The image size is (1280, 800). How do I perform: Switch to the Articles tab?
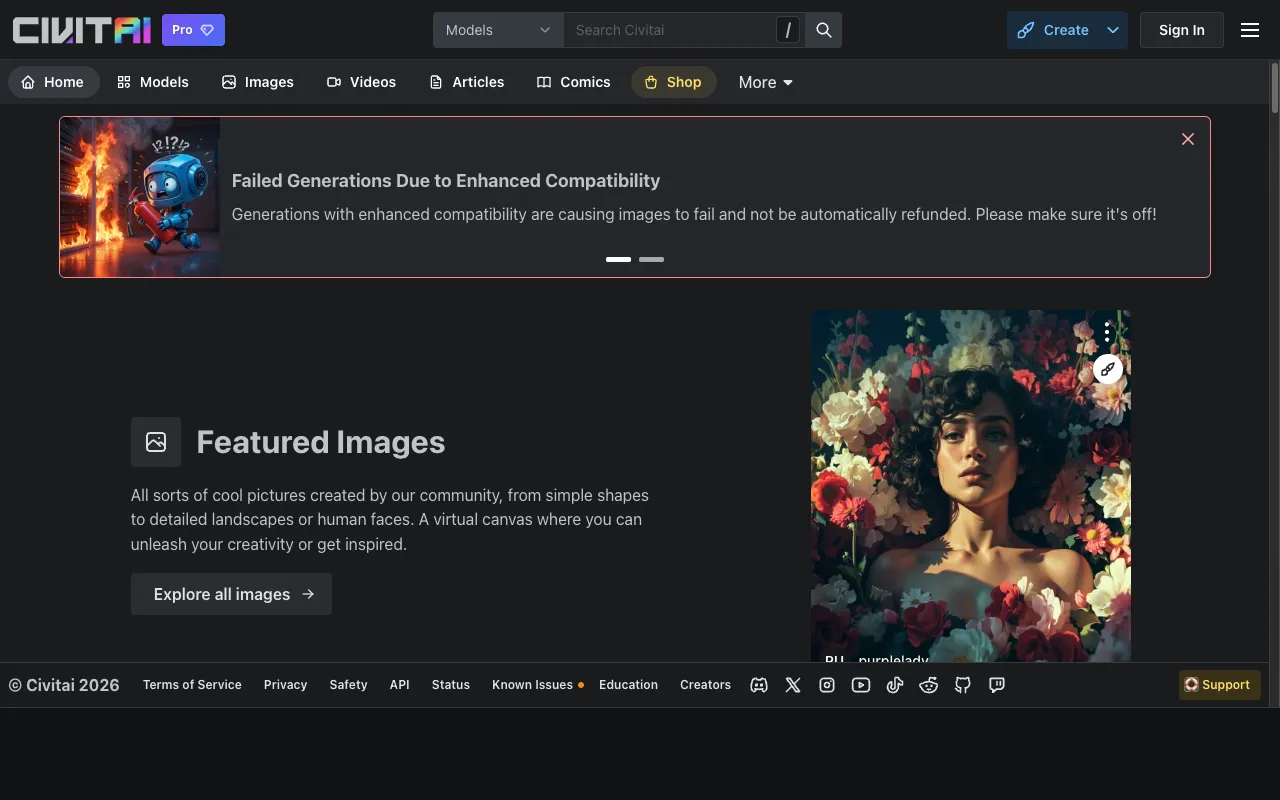tap(467, 82)
